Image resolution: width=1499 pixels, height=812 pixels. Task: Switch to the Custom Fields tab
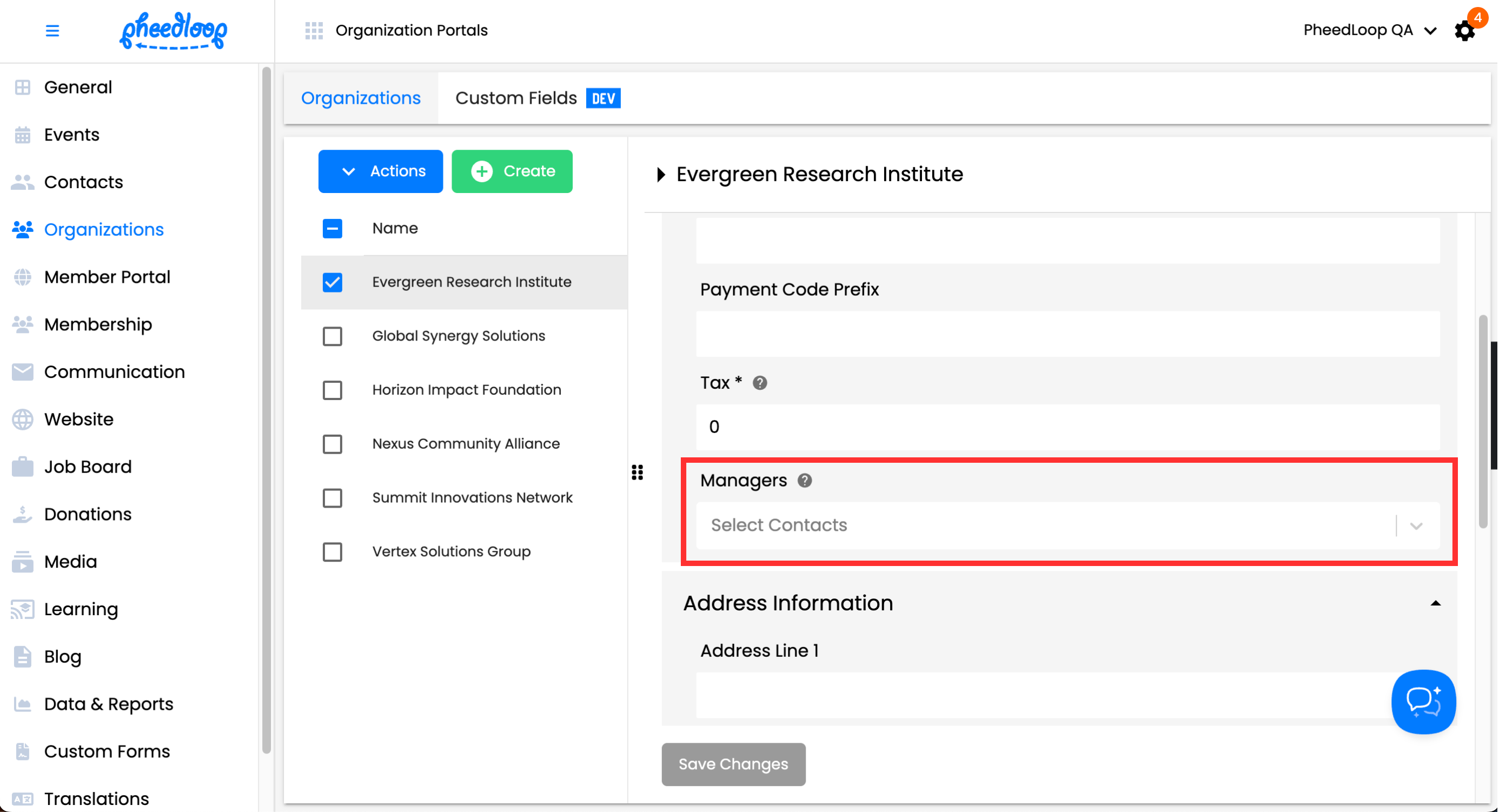536,98
